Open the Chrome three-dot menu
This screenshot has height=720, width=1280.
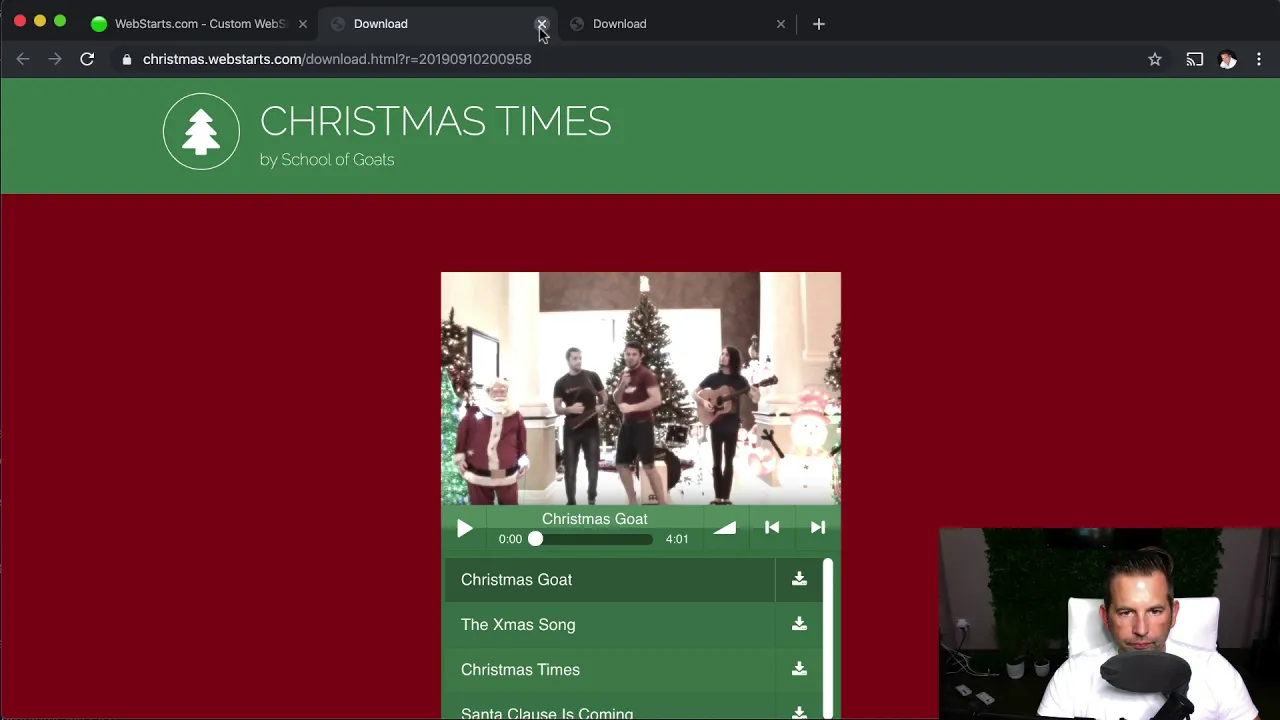pyautogui.click(x=1259, y=59)
